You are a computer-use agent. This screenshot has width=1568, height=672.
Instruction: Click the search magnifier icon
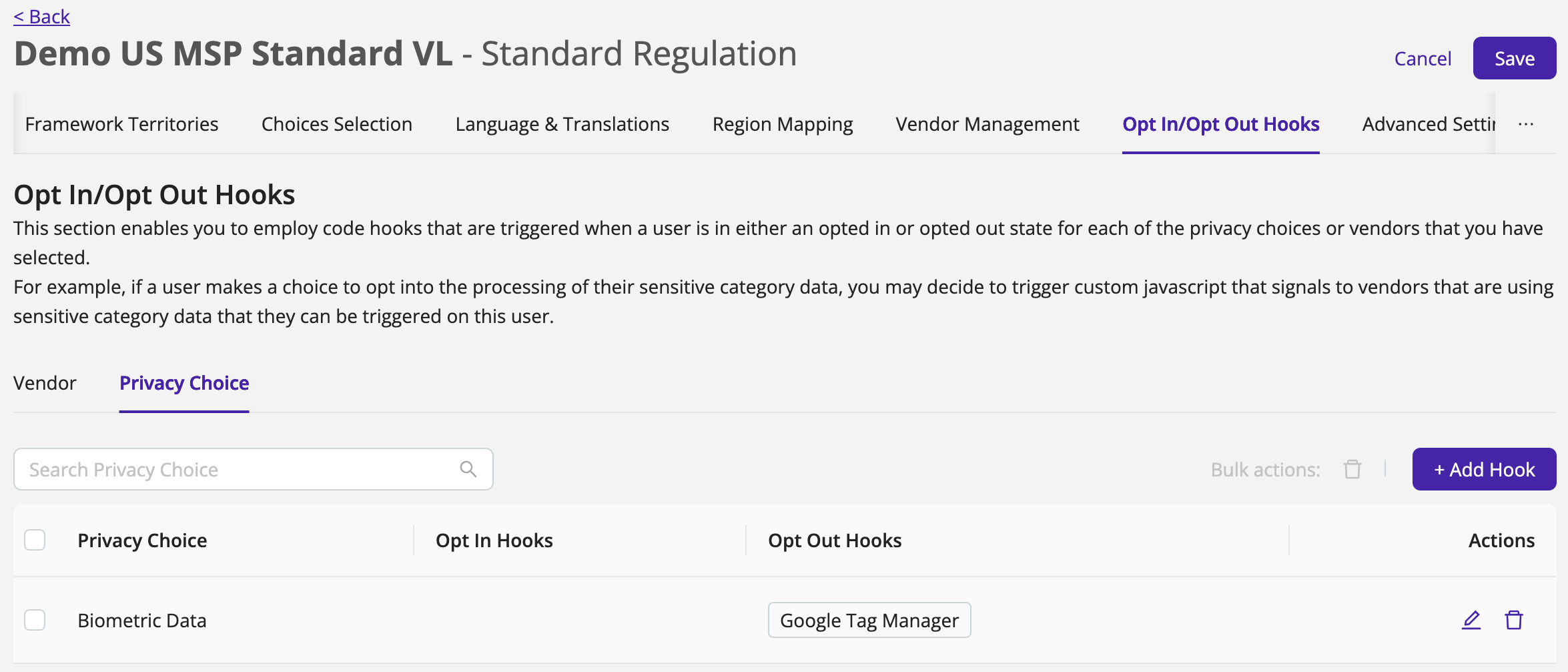click(468, 469)
